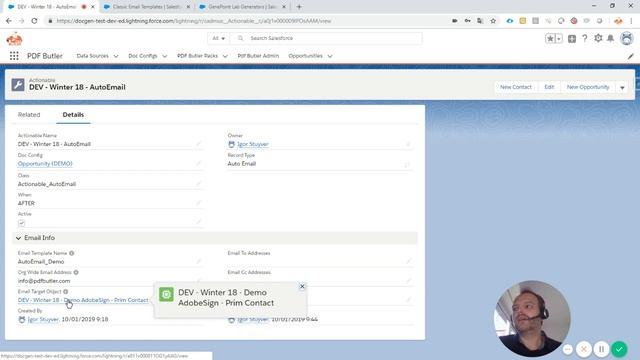This screenshot has width=640, height=360.
Task: Show info for Email Template Name
Action: [71, 253]
